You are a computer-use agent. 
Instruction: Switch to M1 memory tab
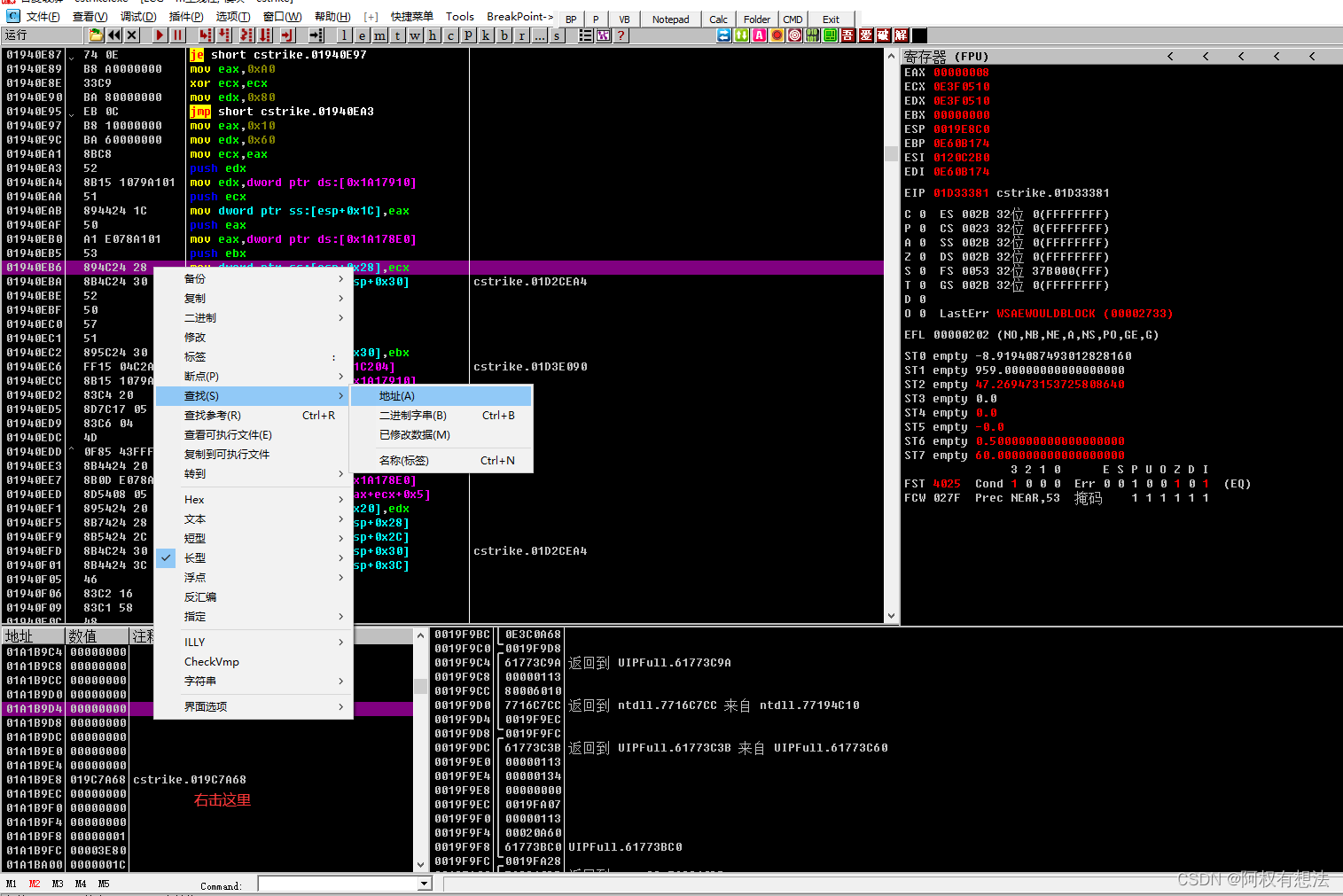click(12, 884)
